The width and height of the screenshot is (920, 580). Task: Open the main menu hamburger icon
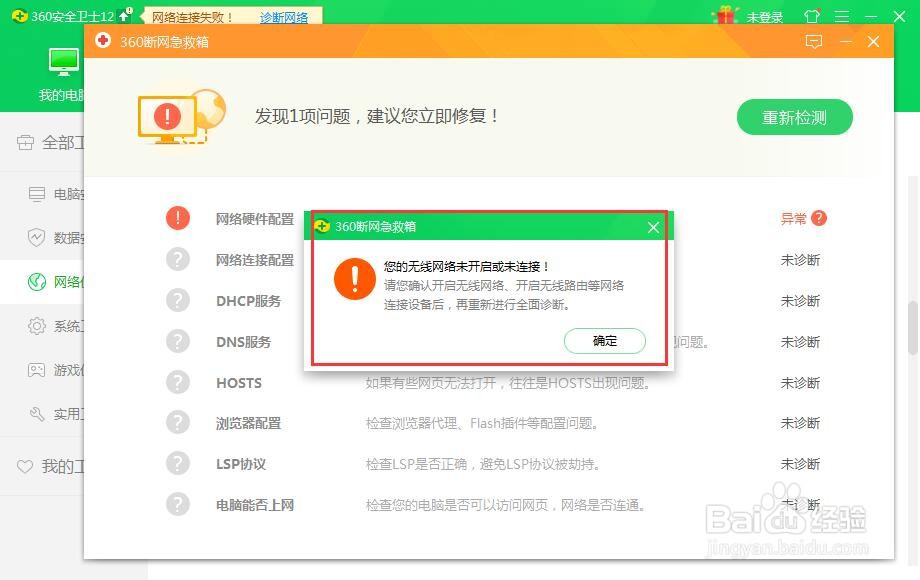coord(842,17)
